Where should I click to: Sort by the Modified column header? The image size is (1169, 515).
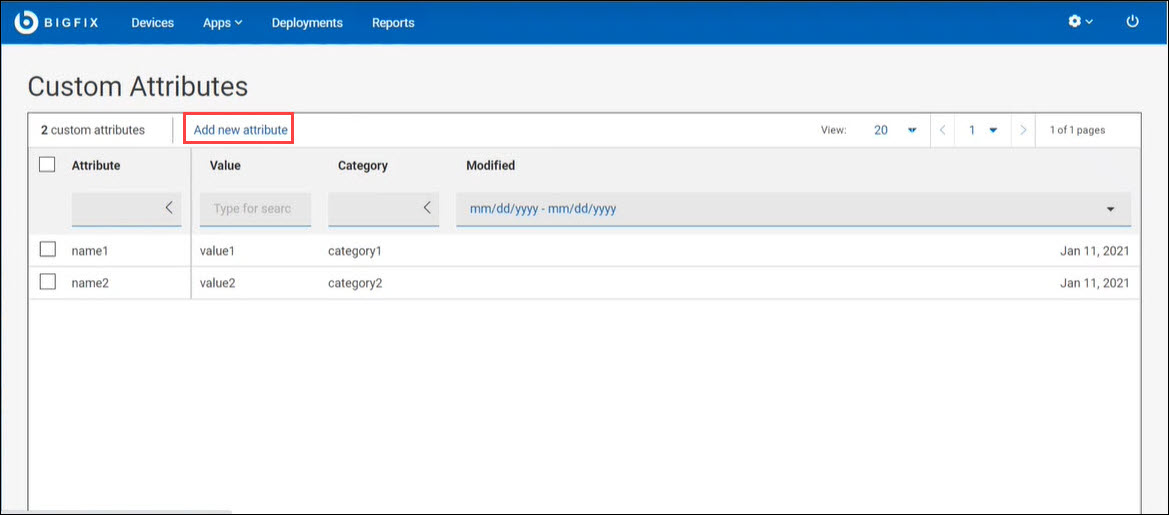(x=490, y=165)
